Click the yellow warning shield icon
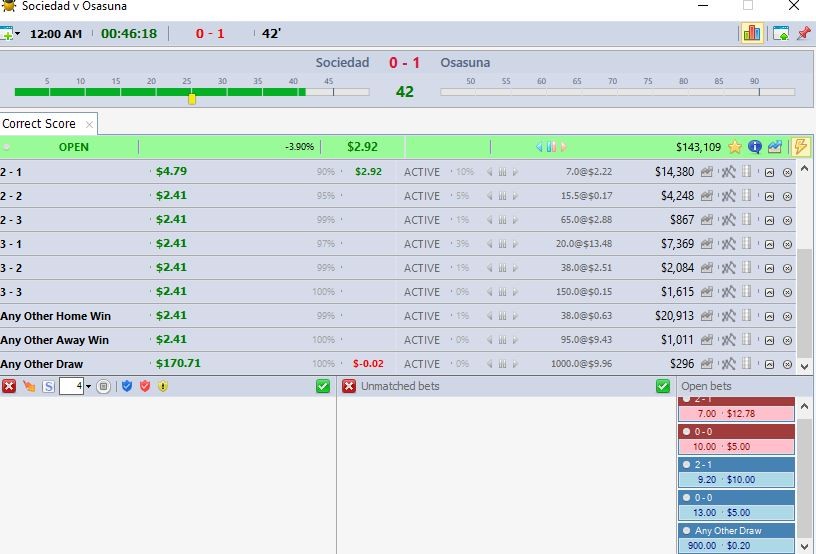 (161, 386)
